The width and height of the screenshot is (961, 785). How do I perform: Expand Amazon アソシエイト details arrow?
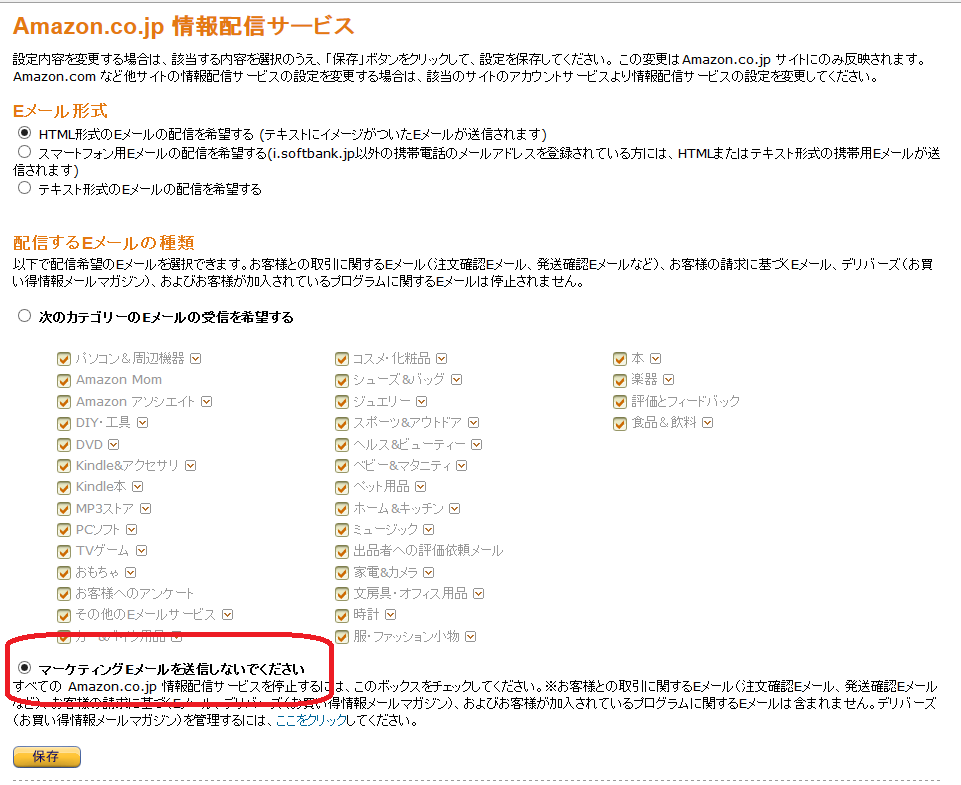click(x=207, y=401)
